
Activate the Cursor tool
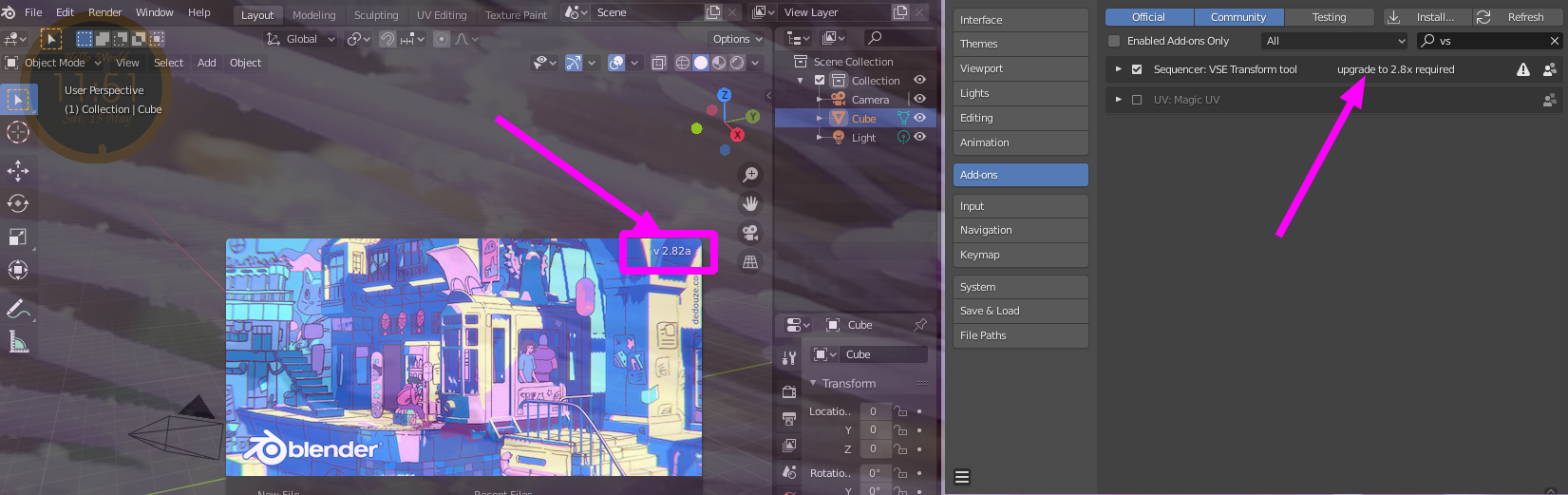click(19, 132)
